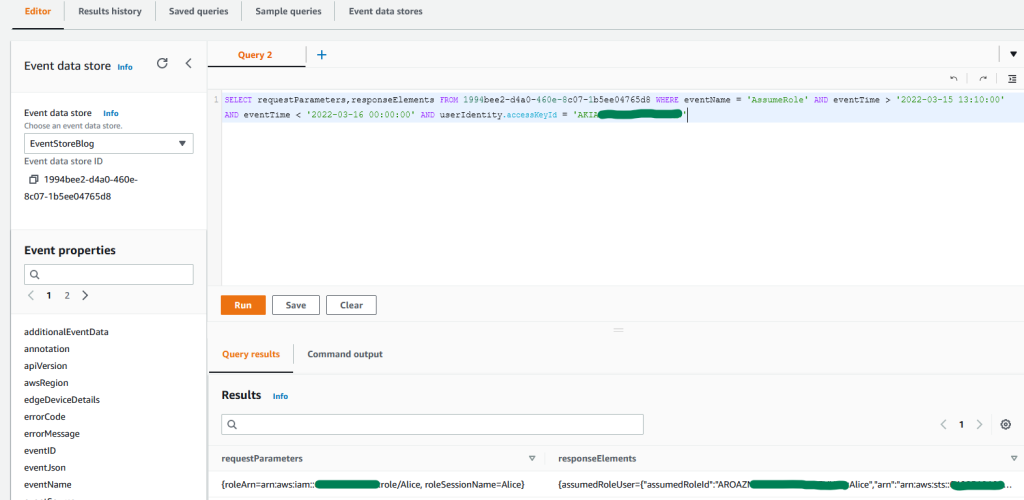
Task: Select page 2 of event properties
Action: (x=67, y=295)
